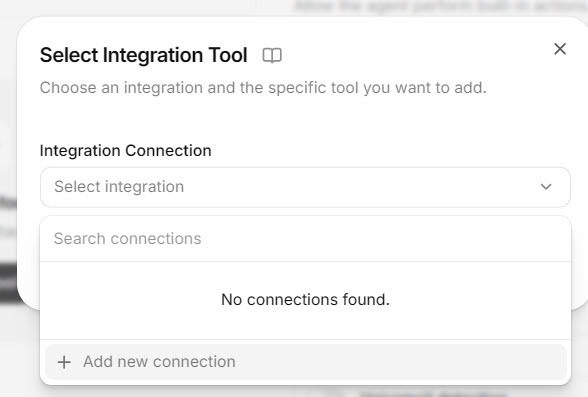Click the plus icon for adding a connection
Image resolution: width=588 pixels, height=397 pixels.
point(64,362)
